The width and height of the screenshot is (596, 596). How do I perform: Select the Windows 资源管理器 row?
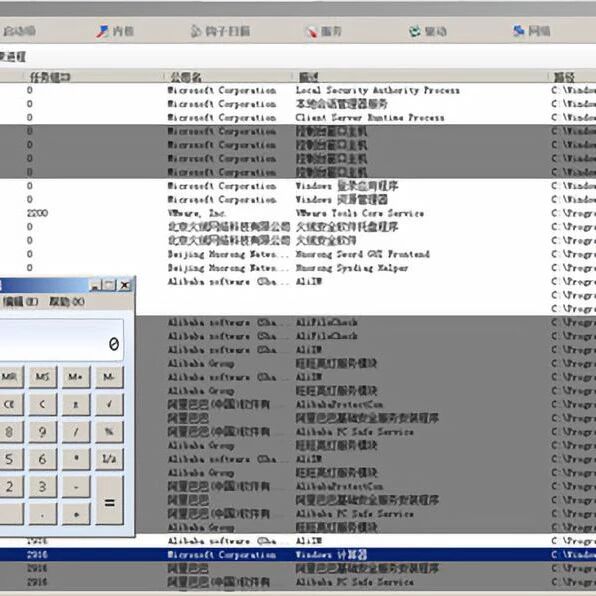pos(298,200)
